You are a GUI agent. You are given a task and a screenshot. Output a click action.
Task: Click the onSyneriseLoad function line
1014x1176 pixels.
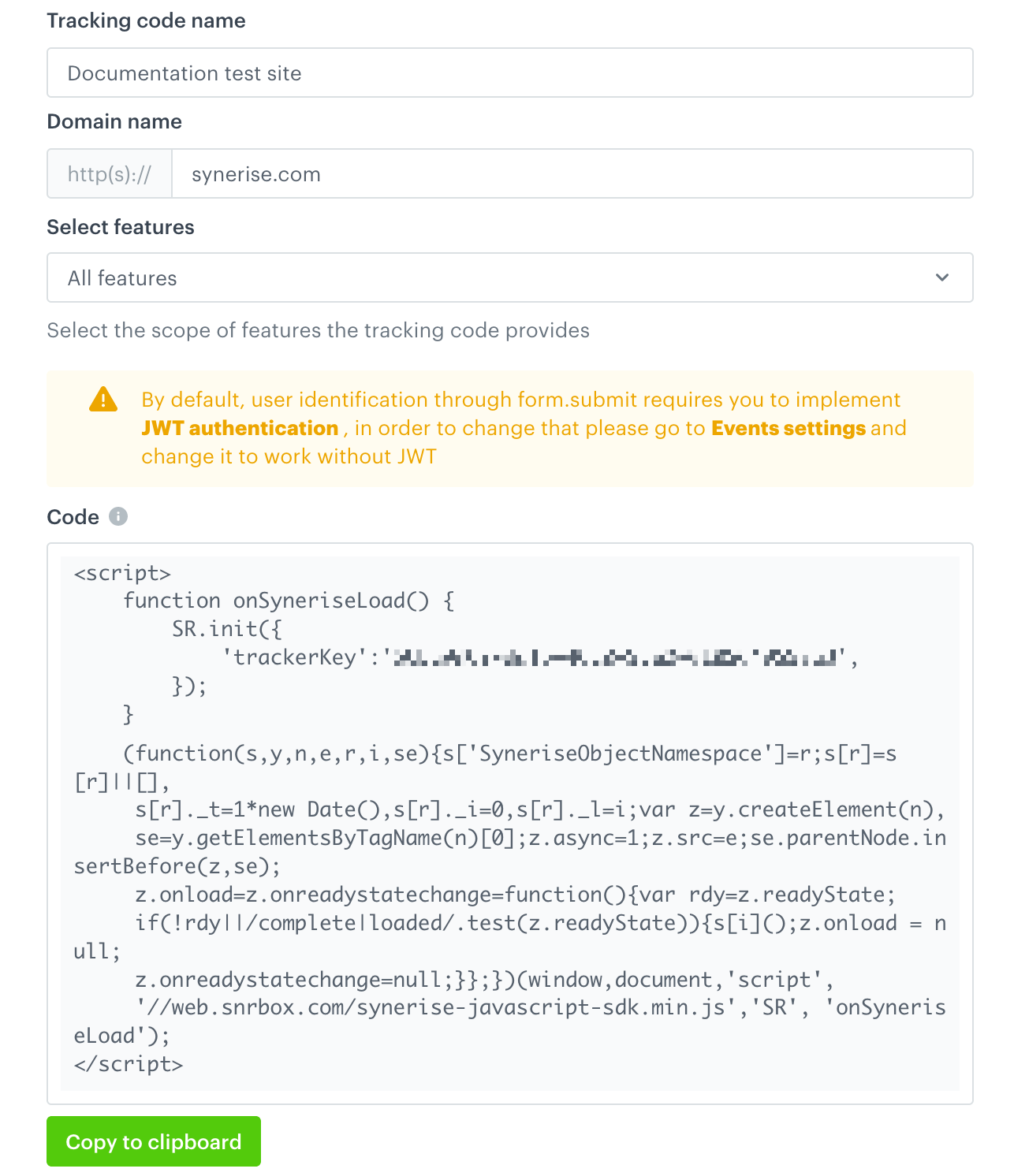pos(288,601)
